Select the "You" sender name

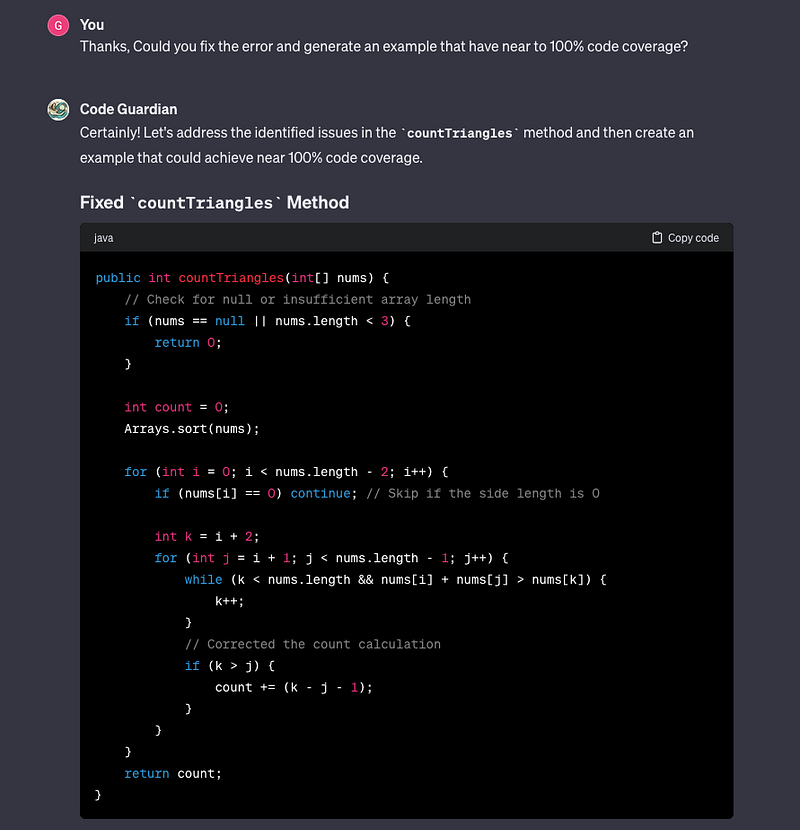tap(92, 25)
